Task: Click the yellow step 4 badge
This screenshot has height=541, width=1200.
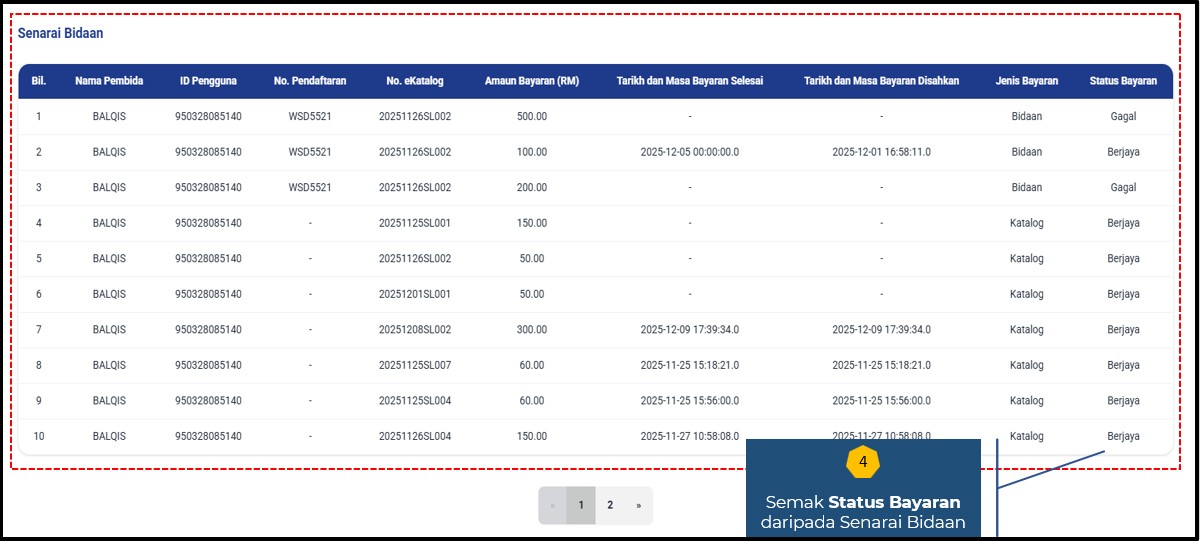Action: [x=863, y=463]
